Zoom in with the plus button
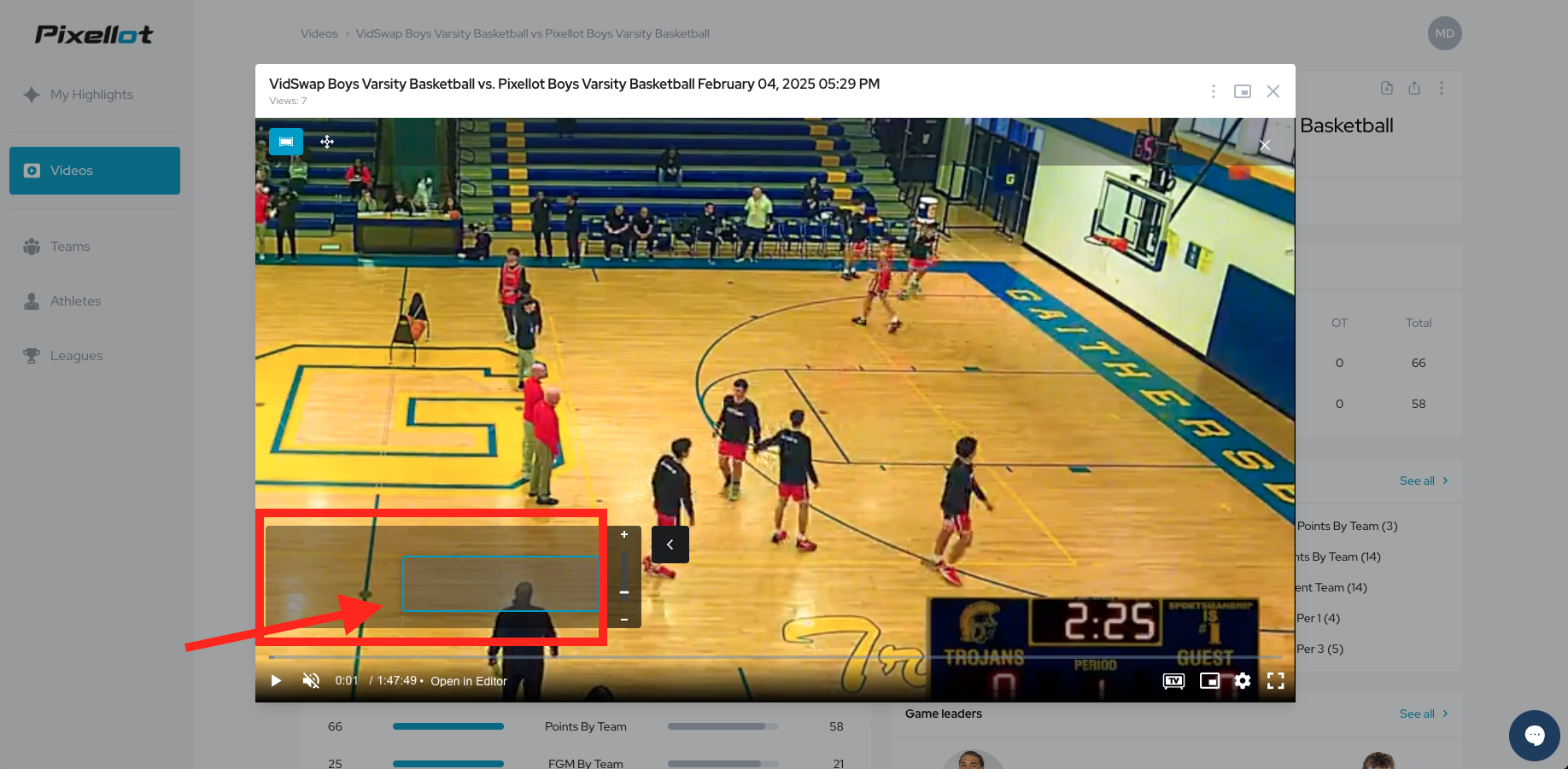This screenshot has width=1568, height=769. coord(624,534)
